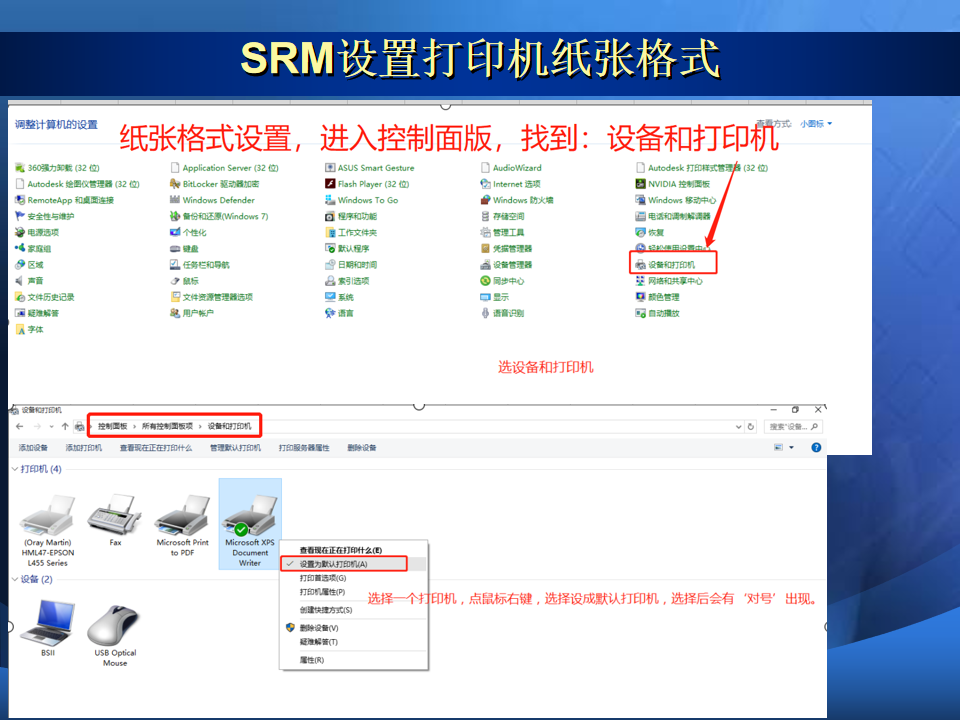Open 家庭组 item

click(33, 249)
